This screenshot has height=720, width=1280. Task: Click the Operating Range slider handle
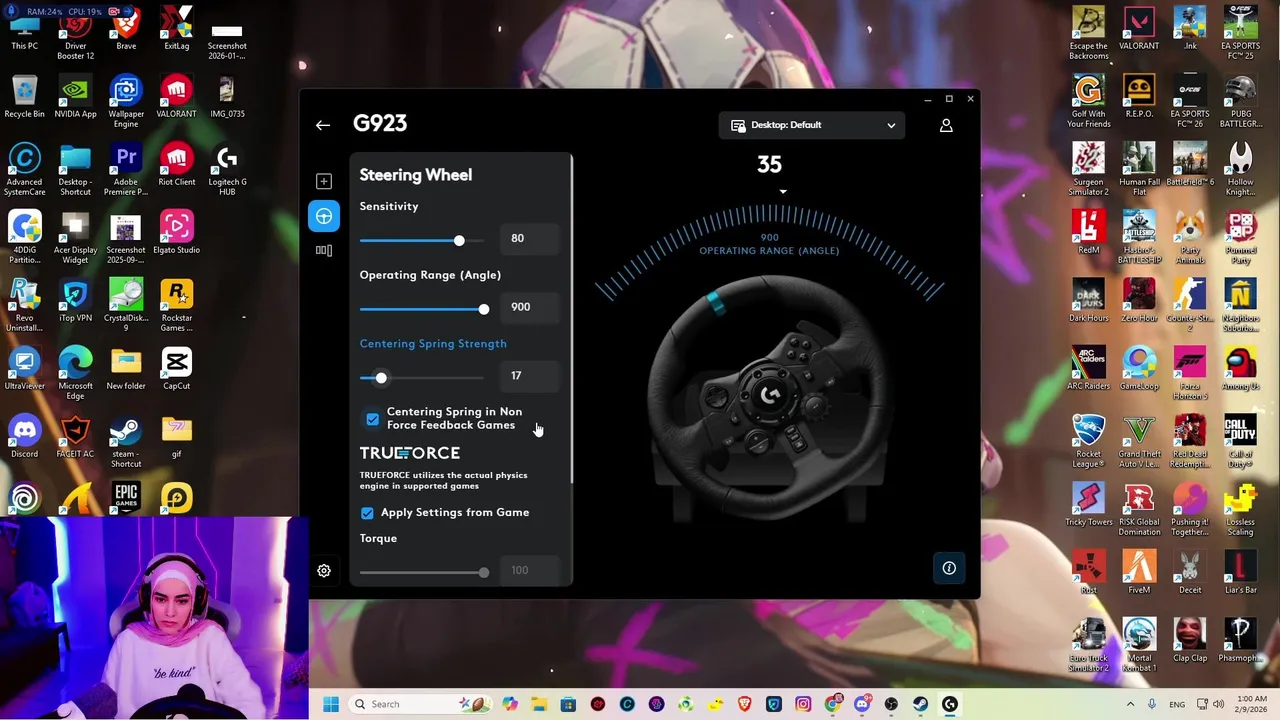(484, 309)
